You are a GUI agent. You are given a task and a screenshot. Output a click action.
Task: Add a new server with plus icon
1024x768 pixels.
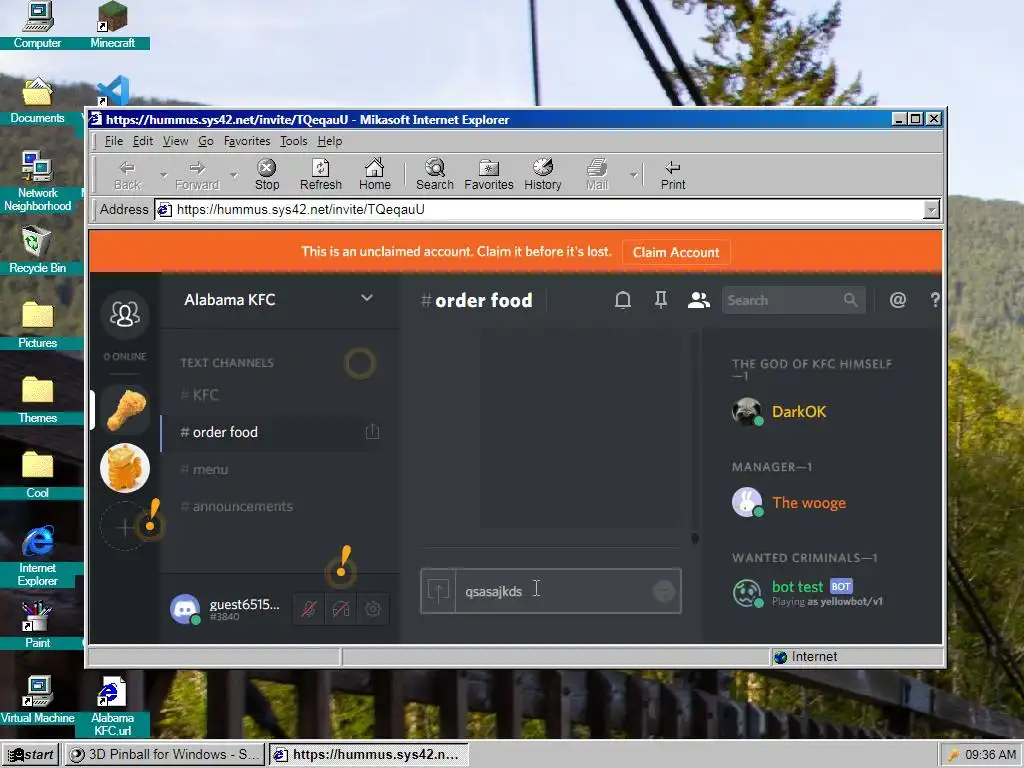tap(124, 526)
